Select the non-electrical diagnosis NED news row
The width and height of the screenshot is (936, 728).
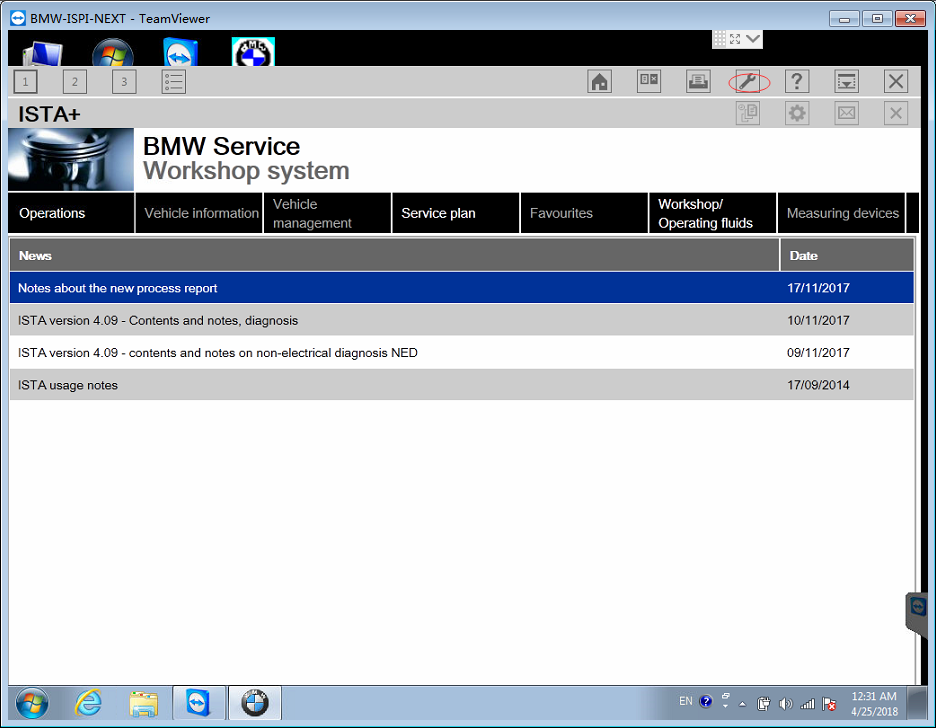461,353
